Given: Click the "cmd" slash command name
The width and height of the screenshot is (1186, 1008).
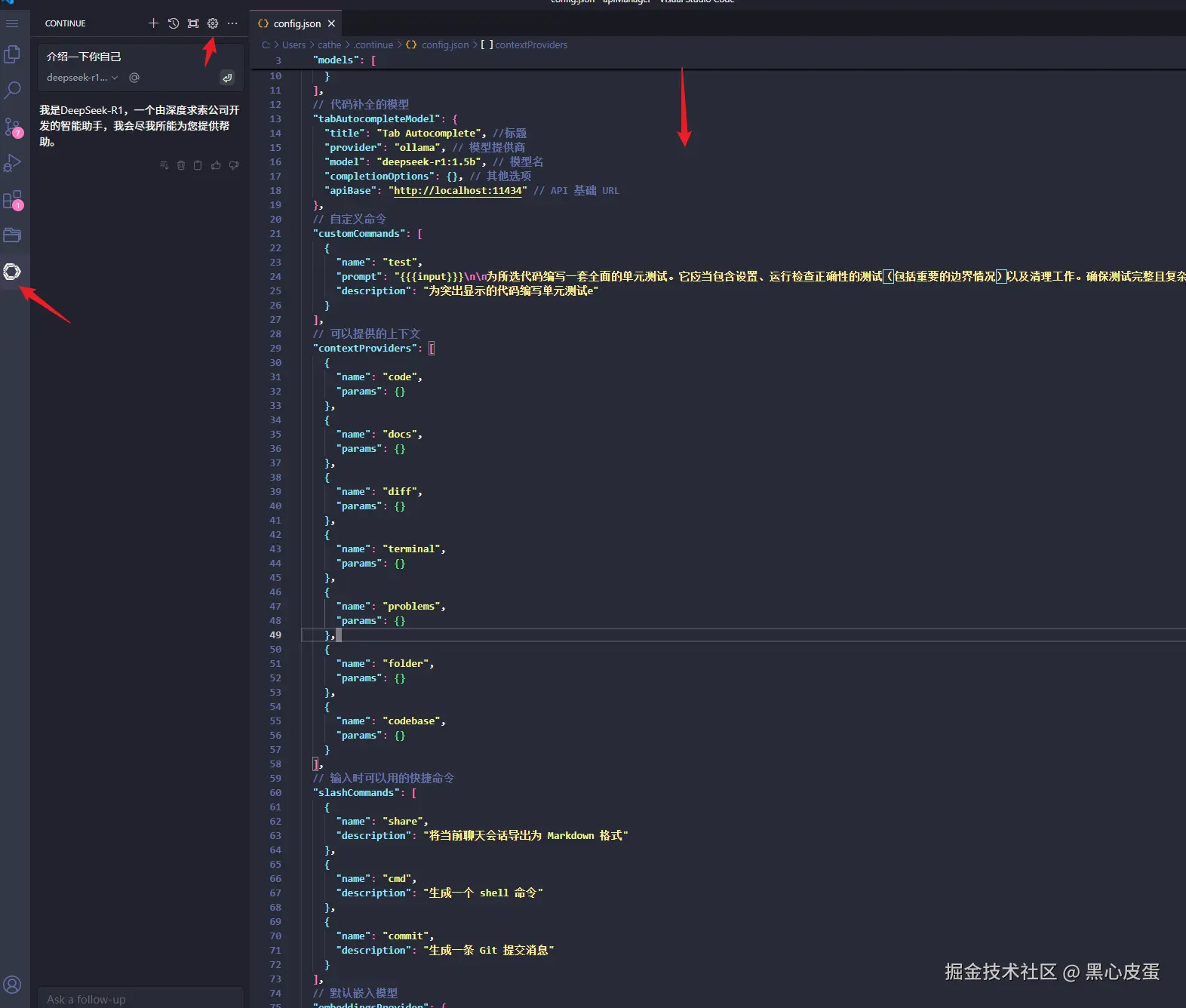Looking at the screenshot, I should [x=397, y=879].
